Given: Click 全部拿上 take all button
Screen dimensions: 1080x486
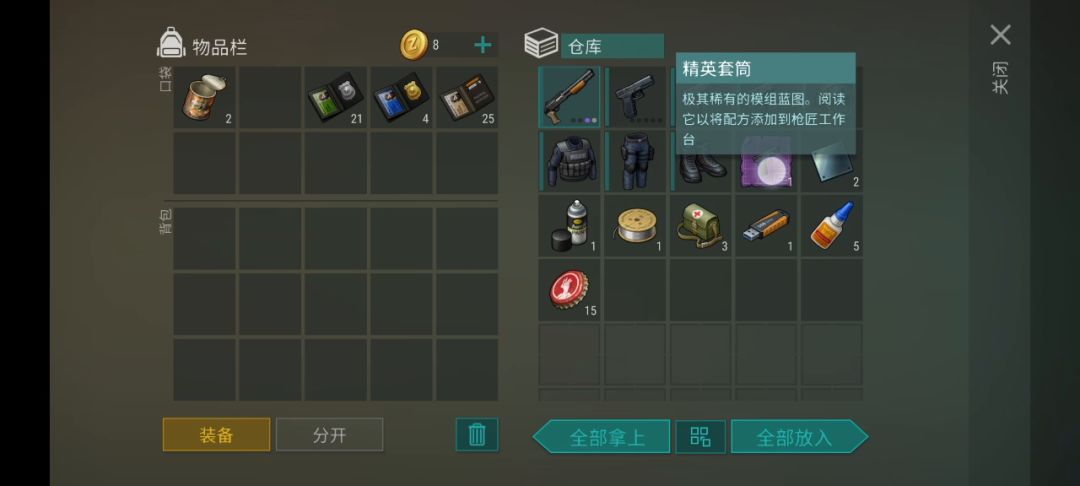Looking at the screenshot, I should tap(601, 436).
